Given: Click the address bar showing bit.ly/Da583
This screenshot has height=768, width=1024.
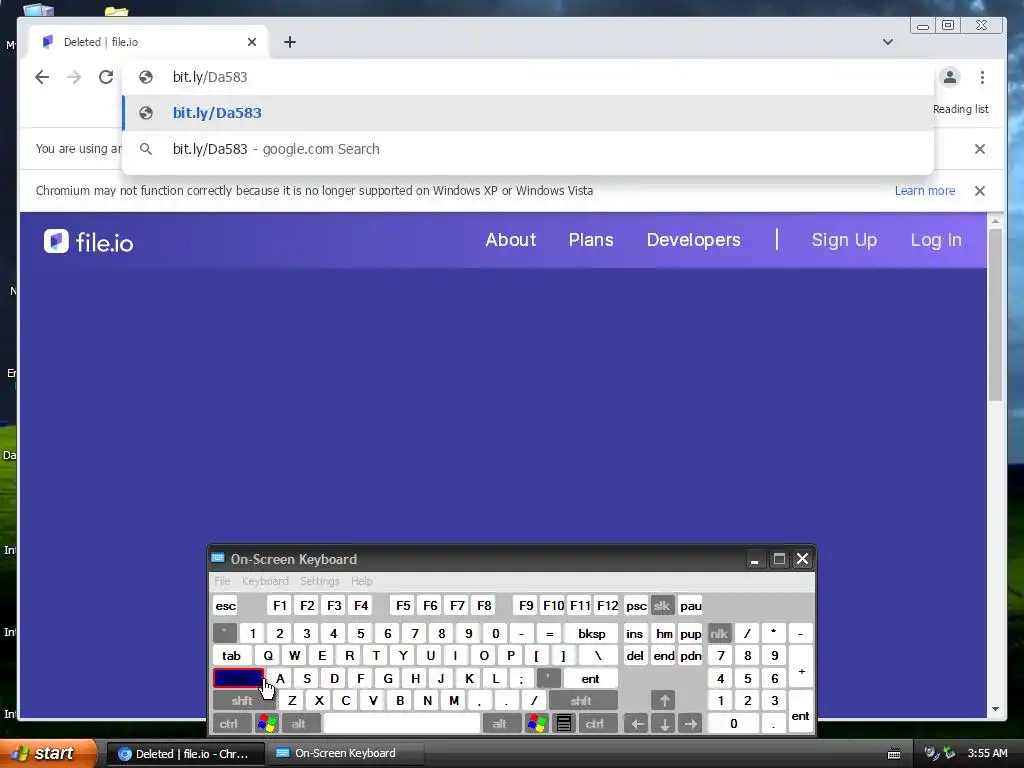Looking at the screenshot, I should pyautogui.click(x=528, y=77).
